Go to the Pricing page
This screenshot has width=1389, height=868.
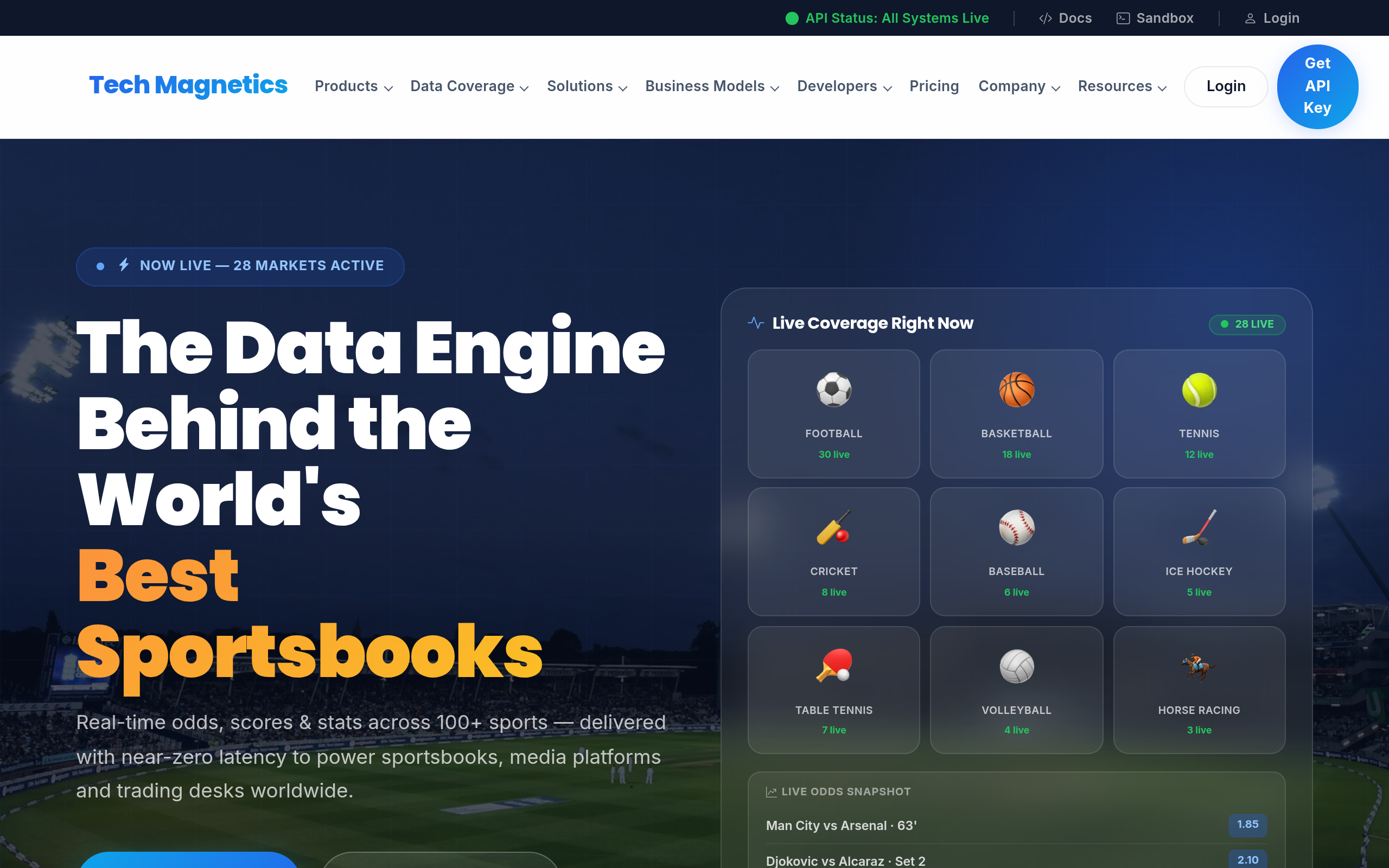coord(934,86)
